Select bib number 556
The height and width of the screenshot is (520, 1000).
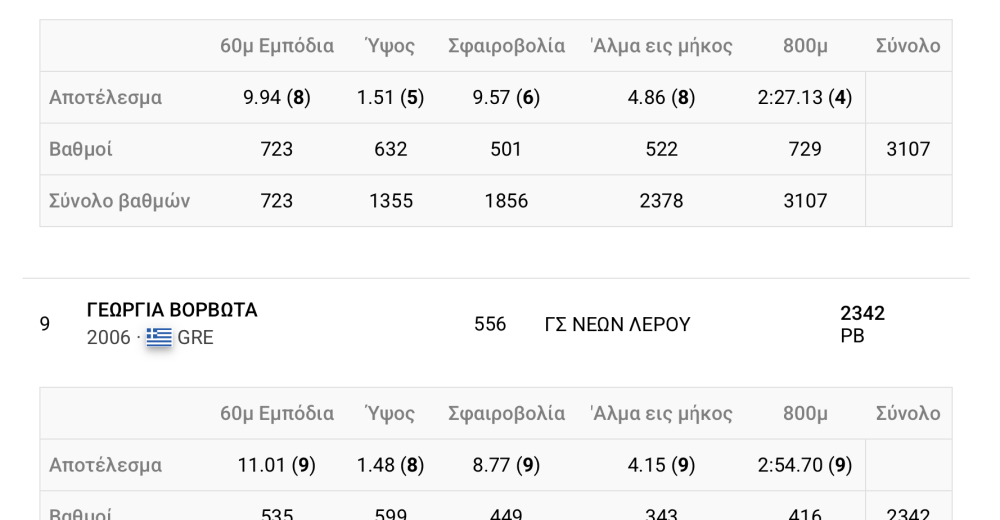coord(490,324)
